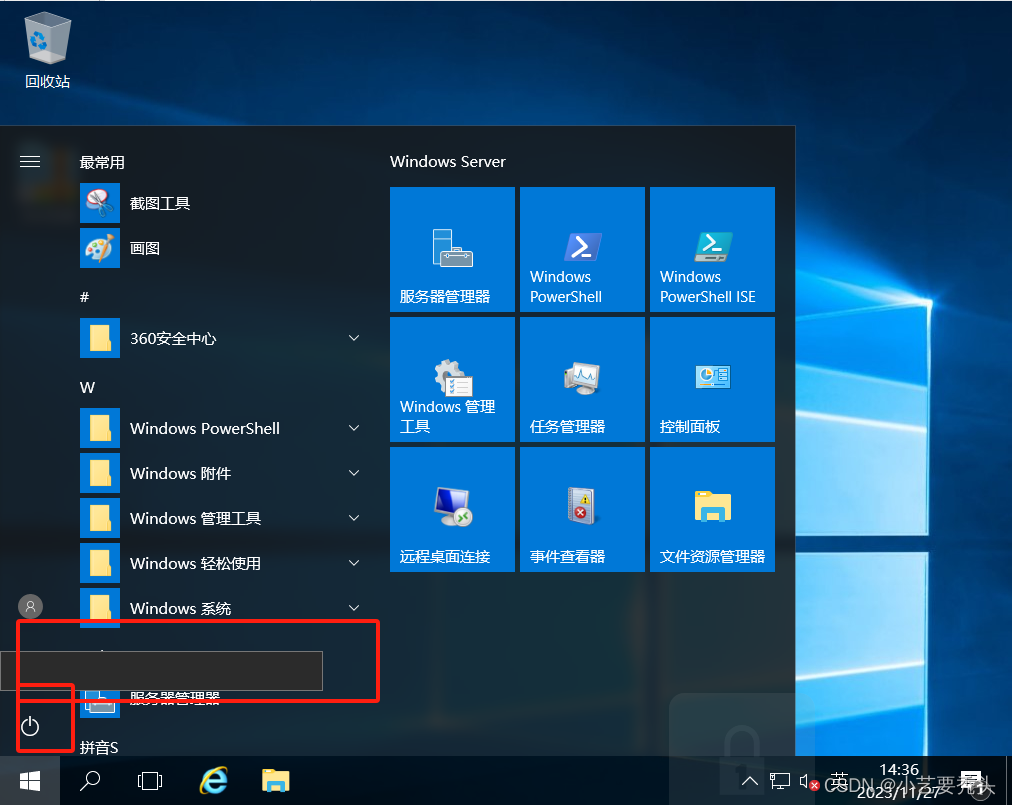Open the 文件资源管理器 tile

tap(713, 509)
